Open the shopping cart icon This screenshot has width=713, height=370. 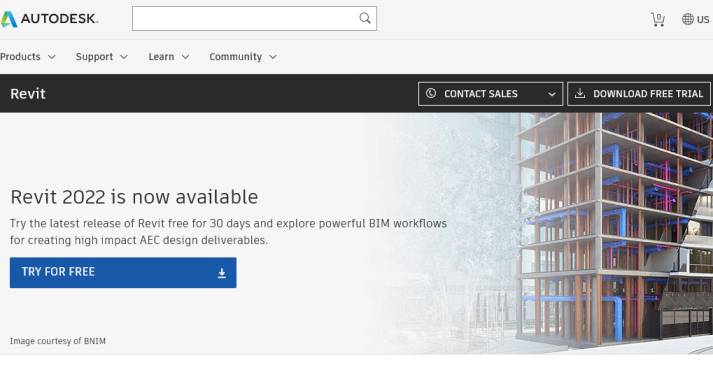tap(658, 19)
